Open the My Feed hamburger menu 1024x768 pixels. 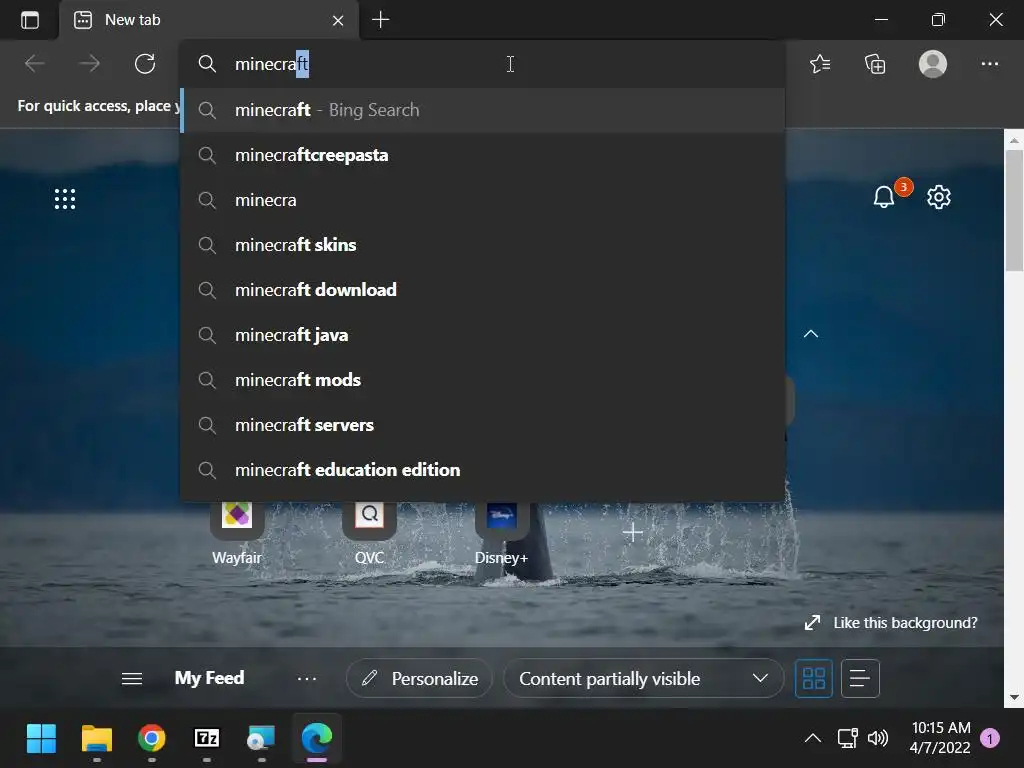click(132, 679)
